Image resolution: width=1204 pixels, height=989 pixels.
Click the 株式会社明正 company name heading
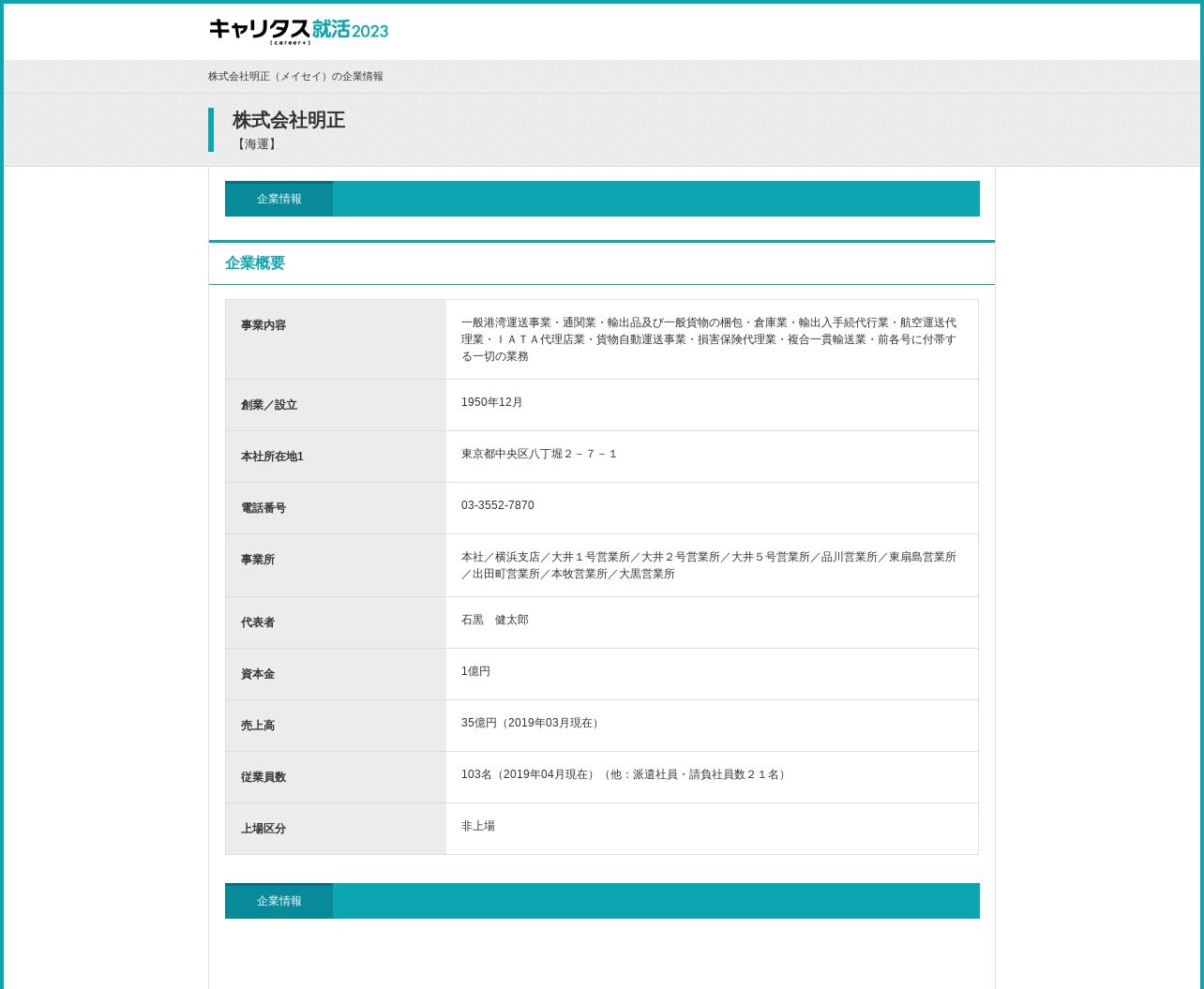coord(289,120)
